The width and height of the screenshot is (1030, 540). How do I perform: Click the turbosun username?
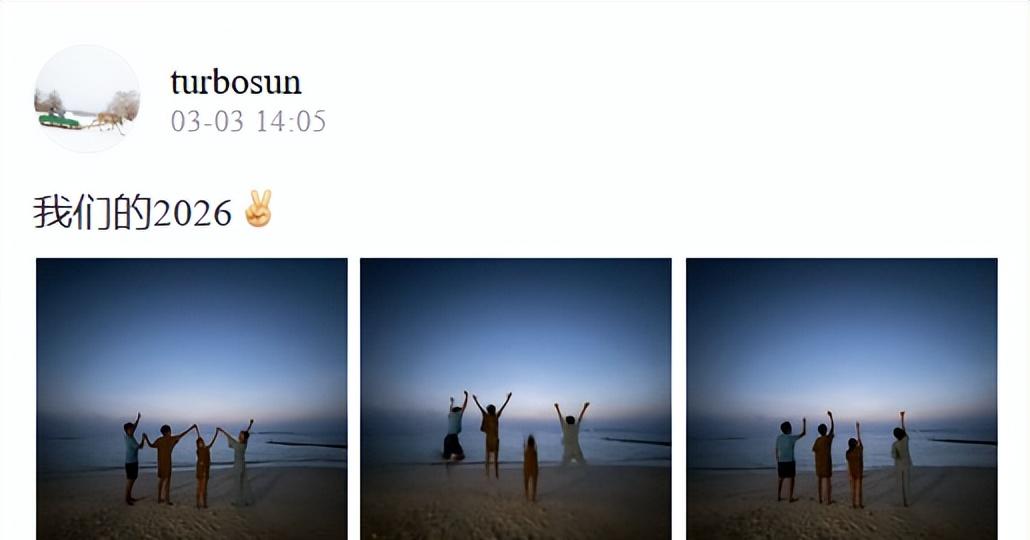[236, 82]
